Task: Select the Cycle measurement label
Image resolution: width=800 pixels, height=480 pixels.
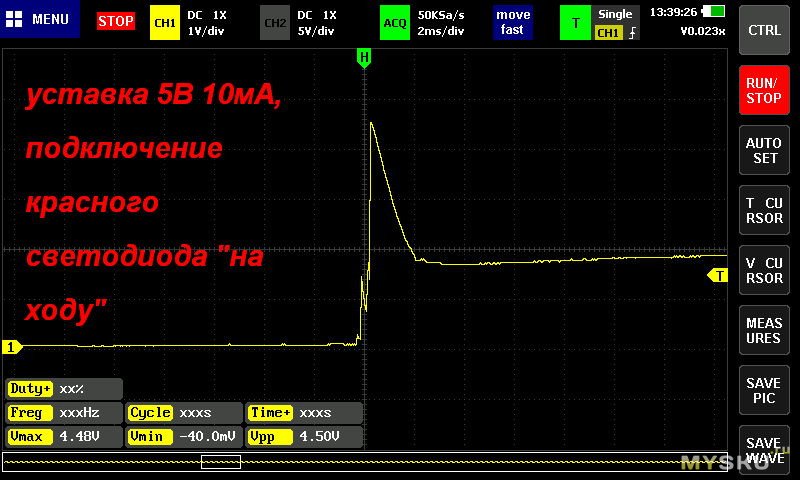Action: point(150,413)
